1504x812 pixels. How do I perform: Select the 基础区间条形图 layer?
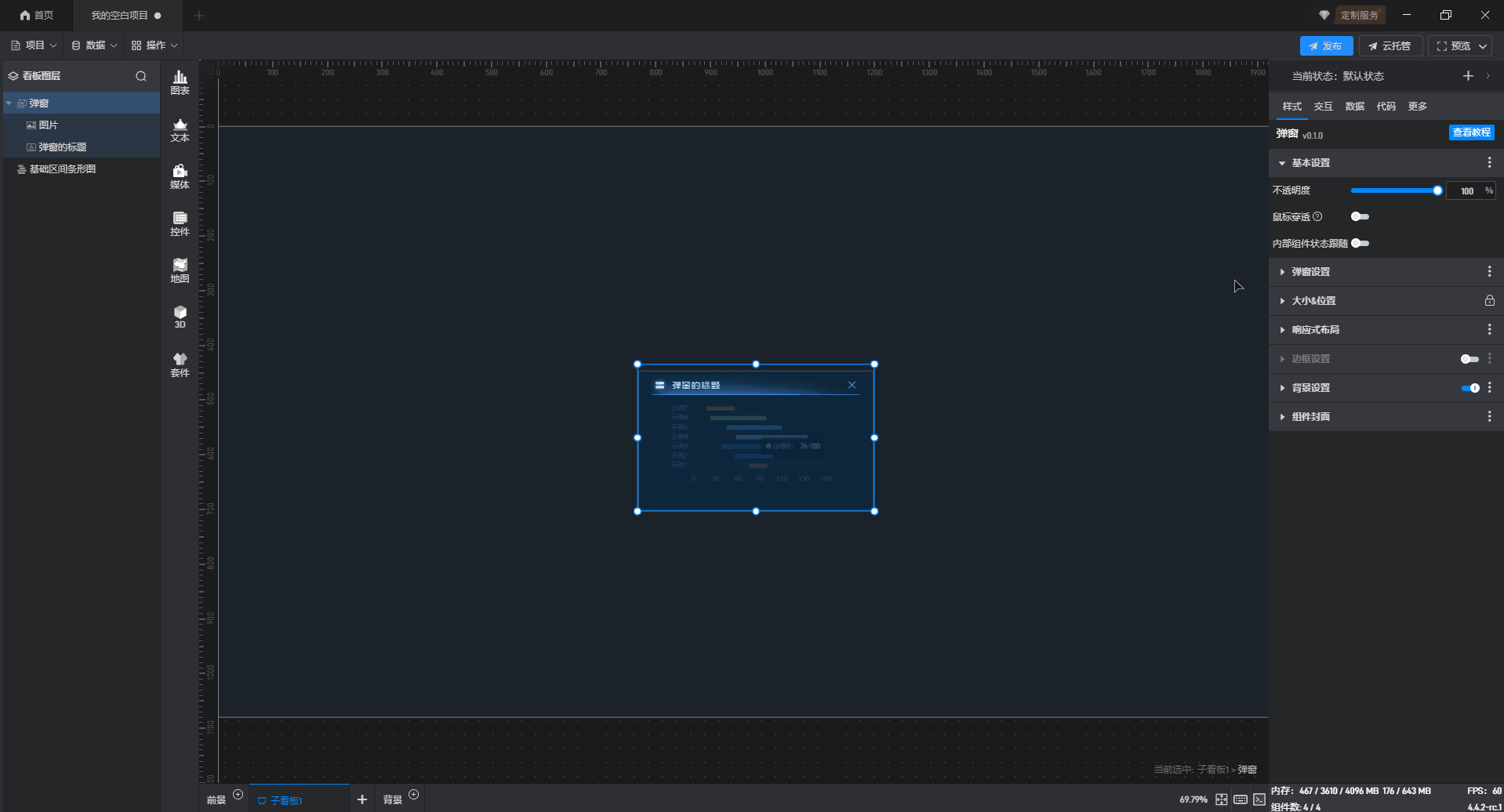click(82, 169)
